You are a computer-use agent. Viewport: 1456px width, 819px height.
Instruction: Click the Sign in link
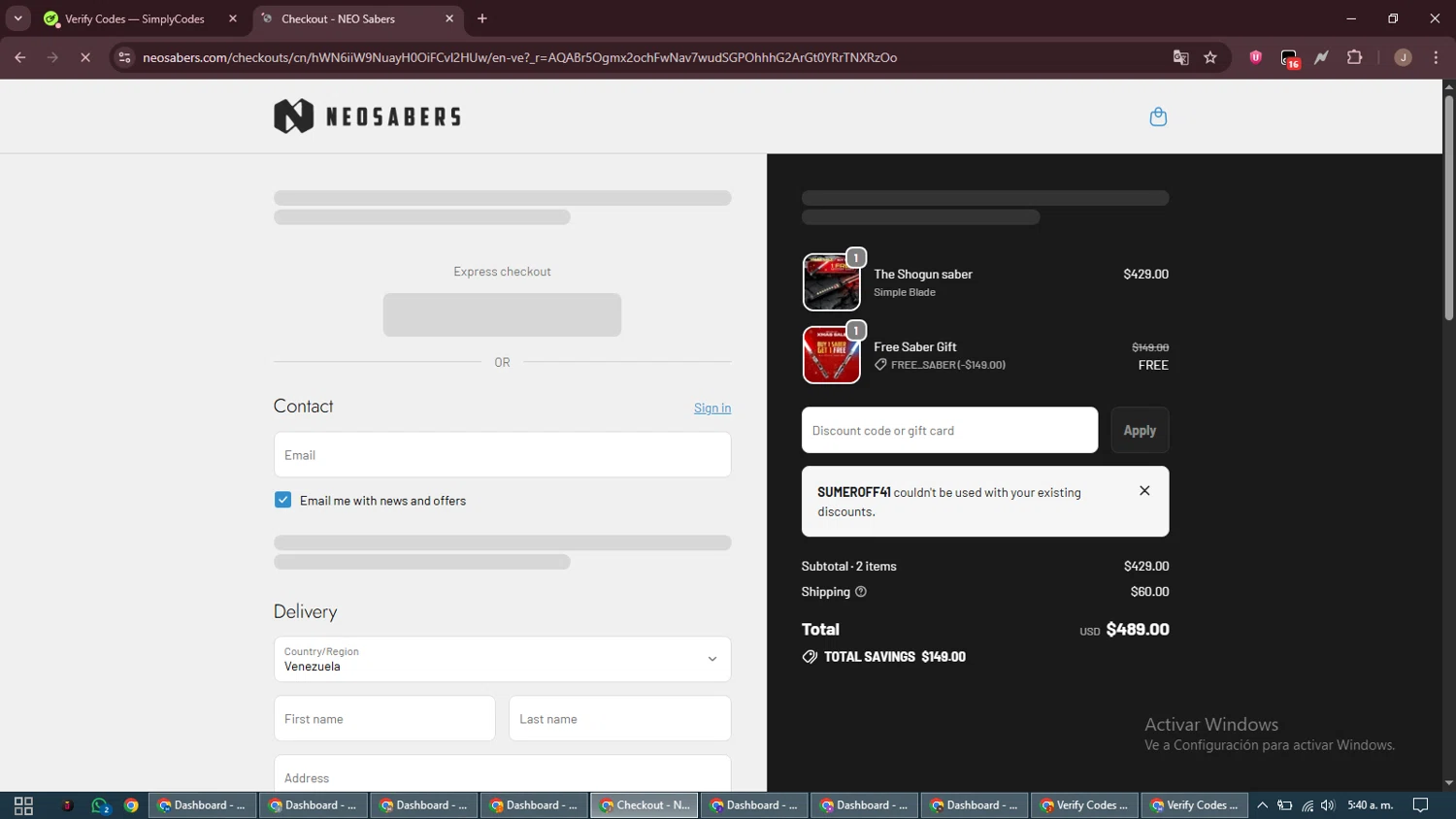click(712, 408)
